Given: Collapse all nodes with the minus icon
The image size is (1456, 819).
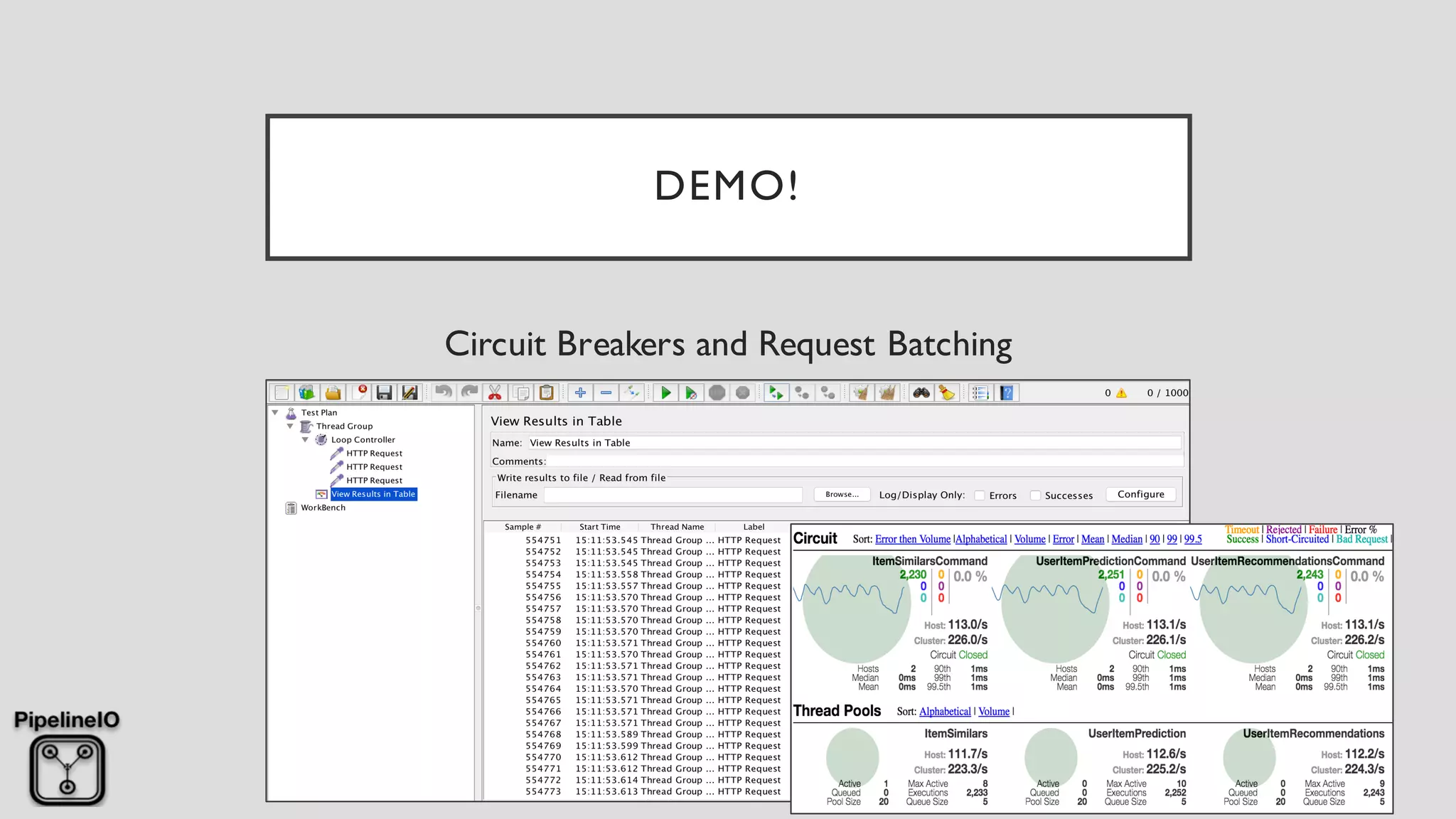Looking at the screenshot, I should click(x=606, y=392).
